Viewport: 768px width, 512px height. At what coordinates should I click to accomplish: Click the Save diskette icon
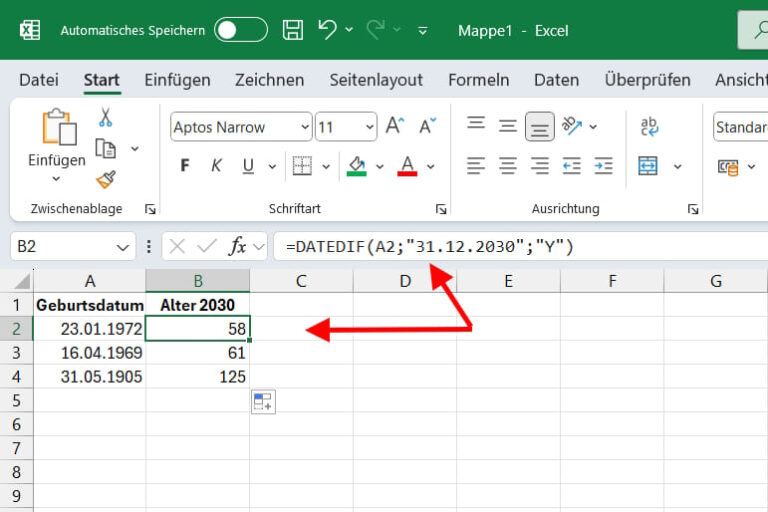point(292,30)
